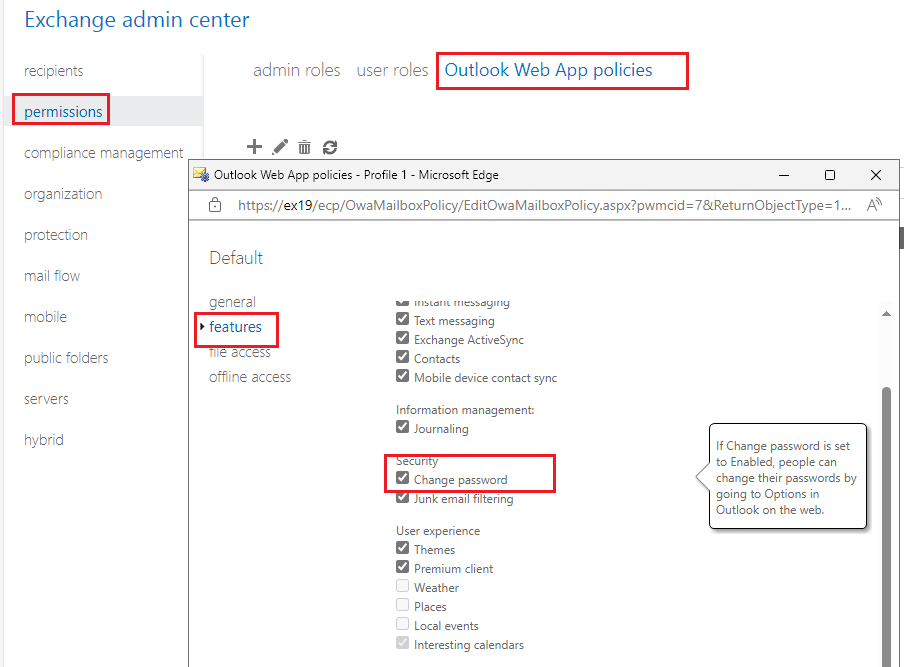
Task: Click the Interesting calendars checkbox
Action: click(x=402, y=643)
